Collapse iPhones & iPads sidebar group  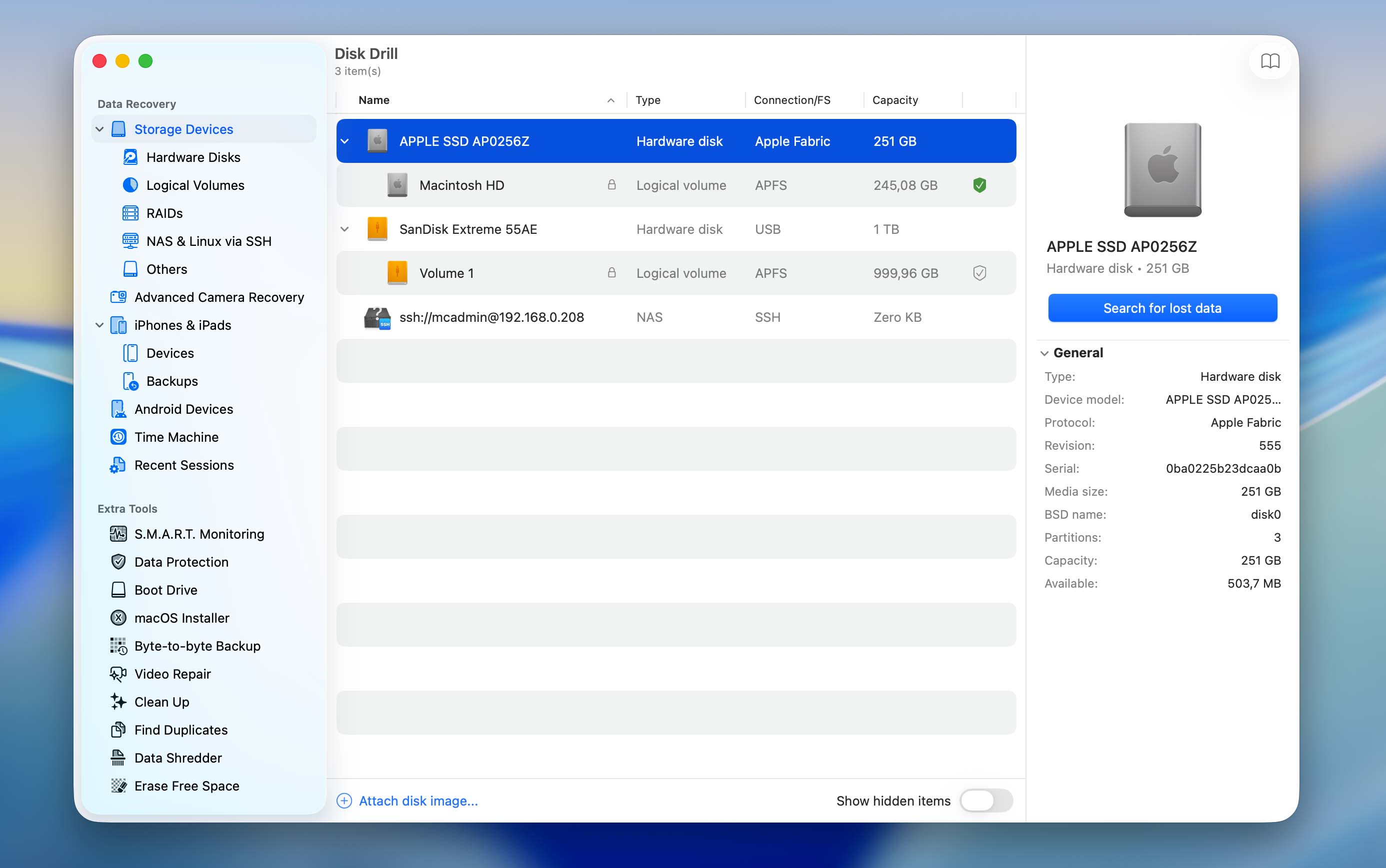(x=99, y=325)
